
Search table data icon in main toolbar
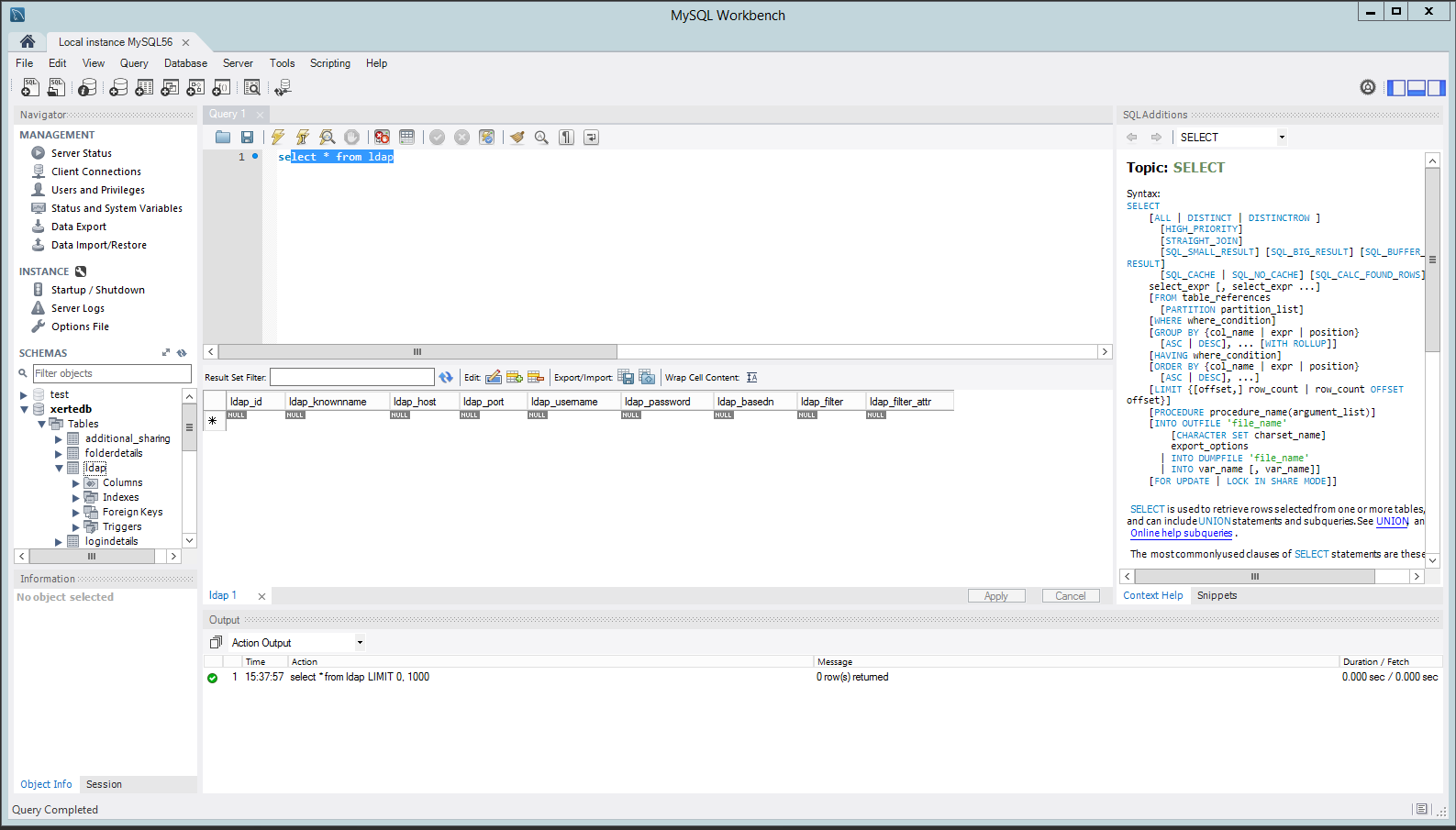pos(252,87)
